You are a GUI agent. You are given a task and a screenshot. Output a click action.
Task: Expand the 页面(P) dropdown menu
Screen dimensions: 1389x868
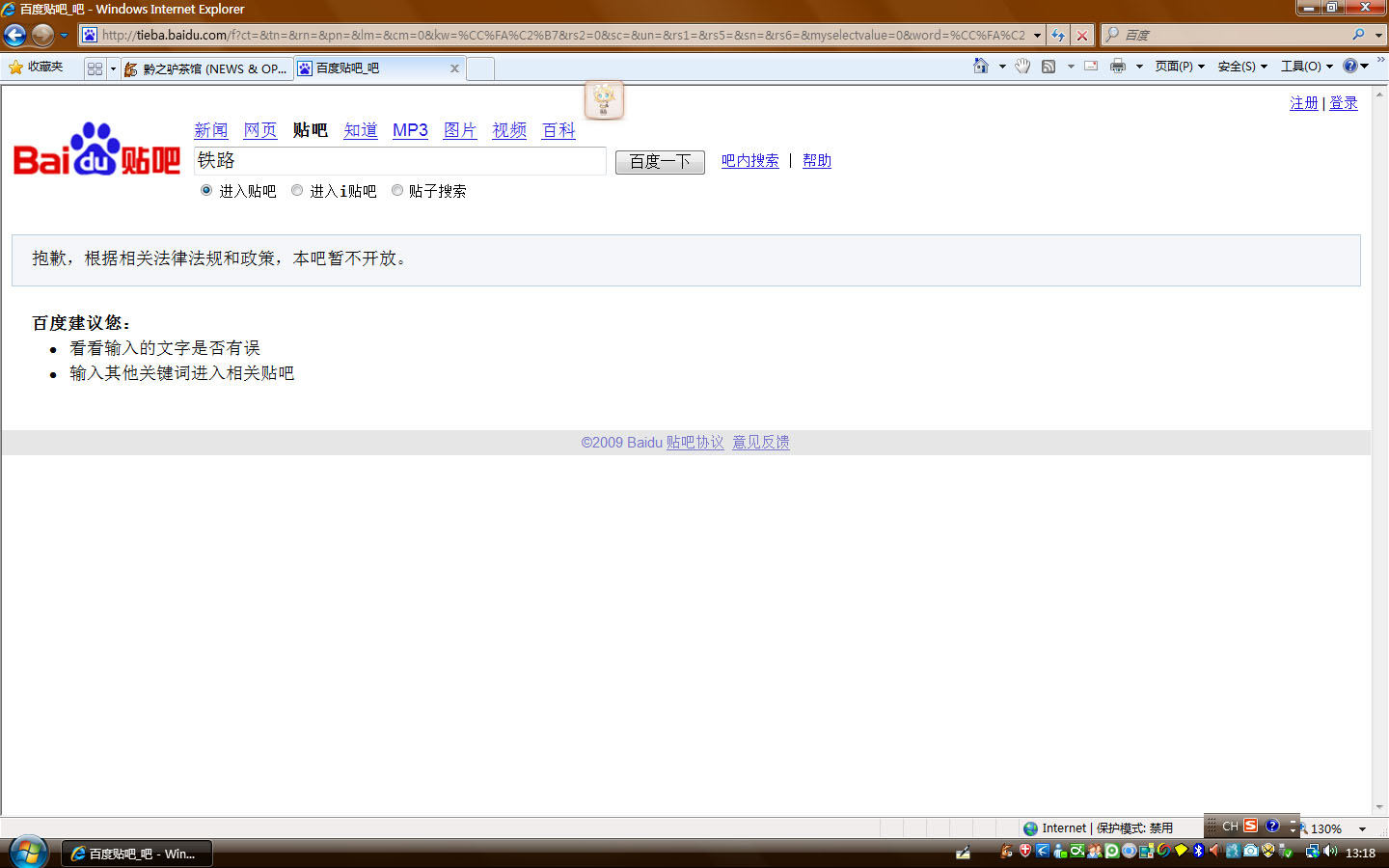click(1180, 67)
